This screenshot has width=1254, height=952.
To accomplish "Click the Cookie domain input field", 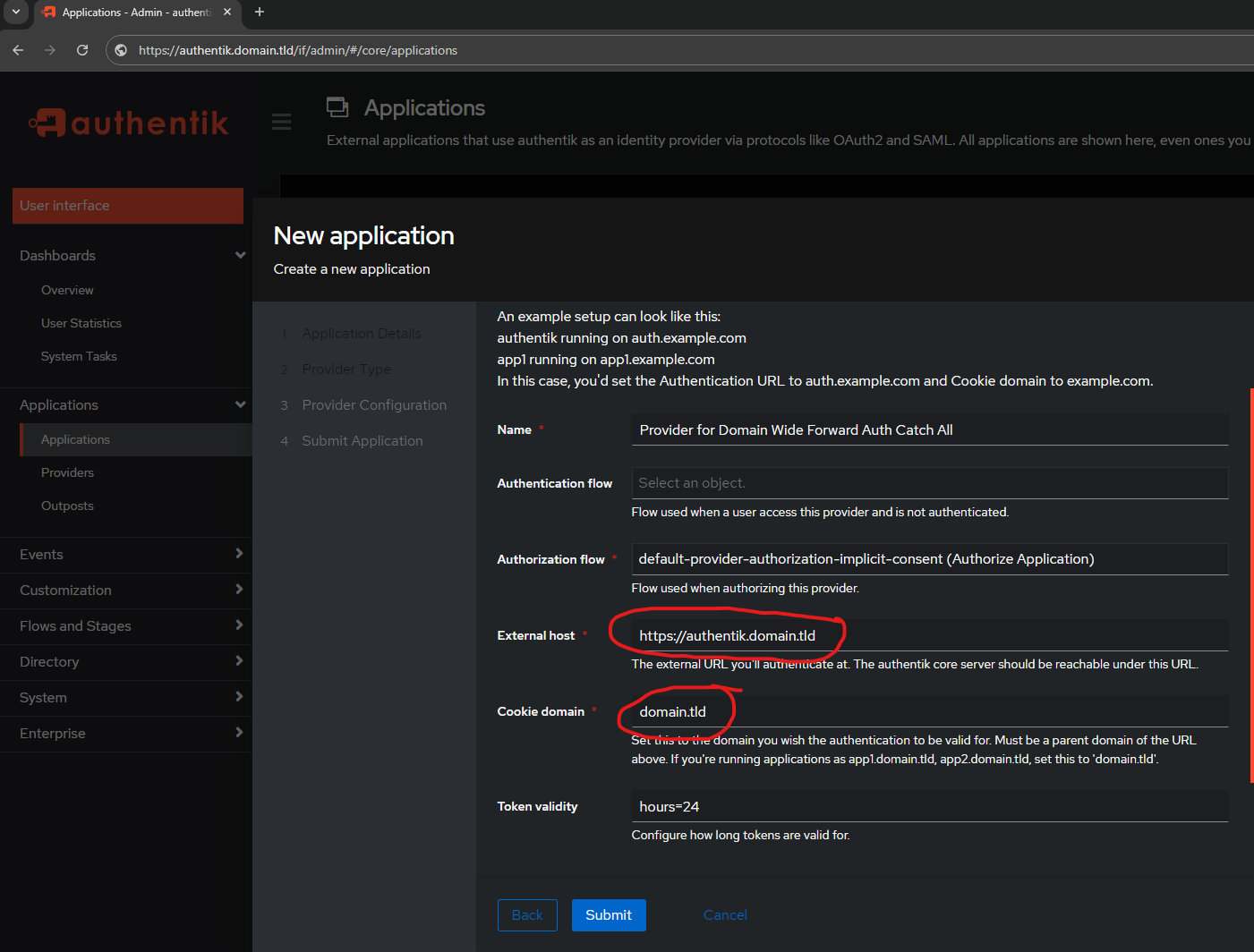I will click(930, 711).
